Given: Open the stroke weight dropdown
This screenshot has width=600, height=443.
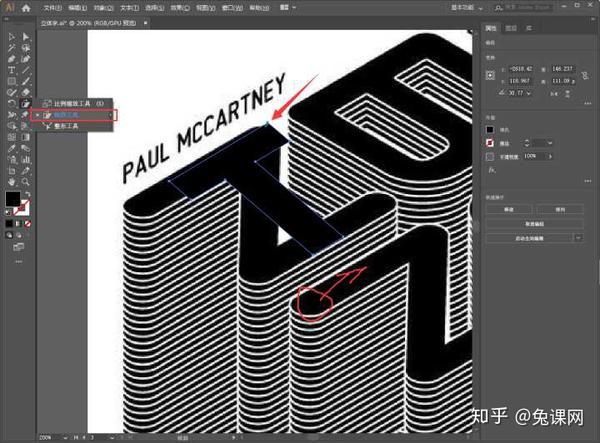Looking at the screenshot, I should click(x=550, y=143).
